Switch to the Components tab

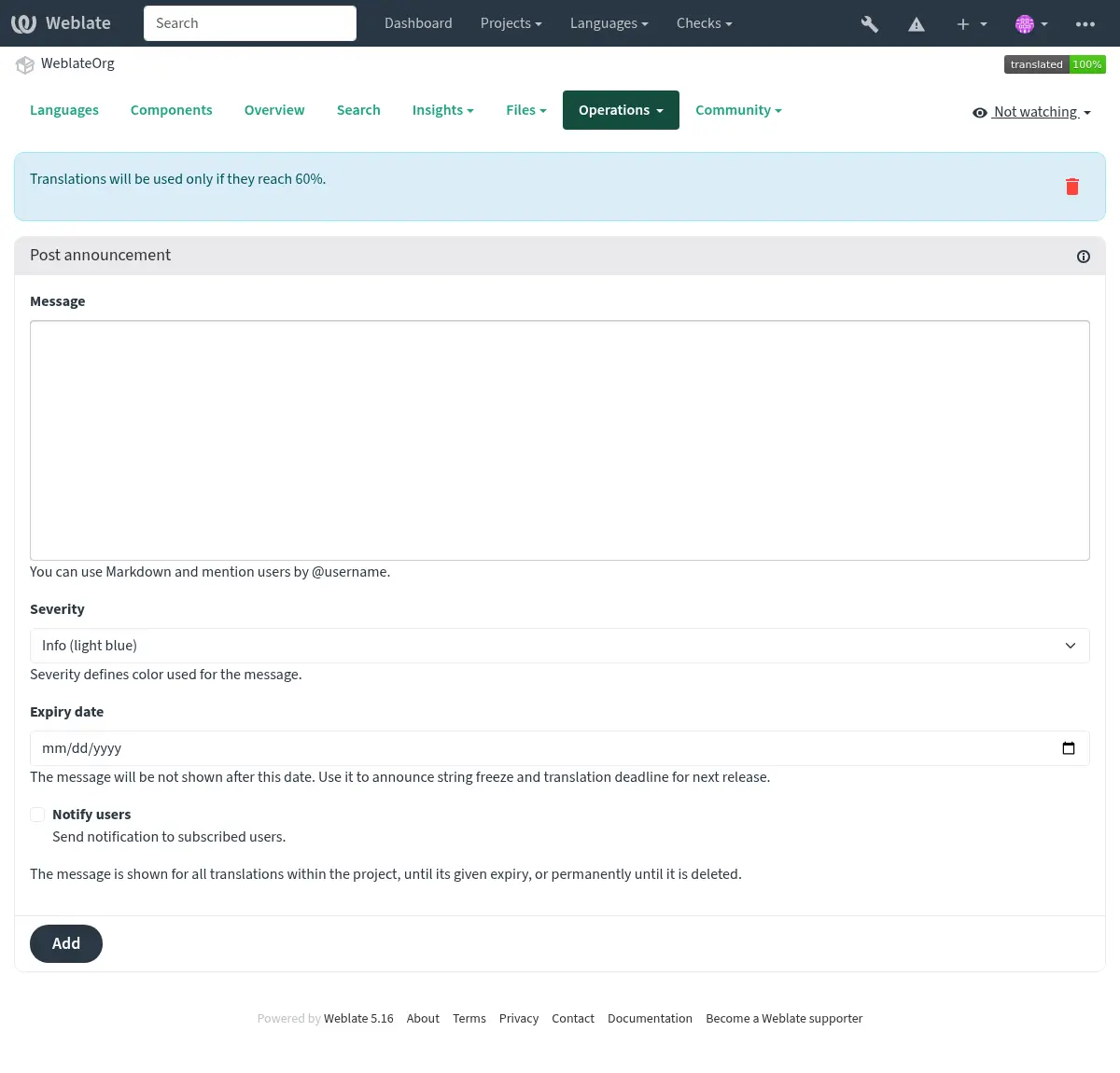tap(171, 110)
